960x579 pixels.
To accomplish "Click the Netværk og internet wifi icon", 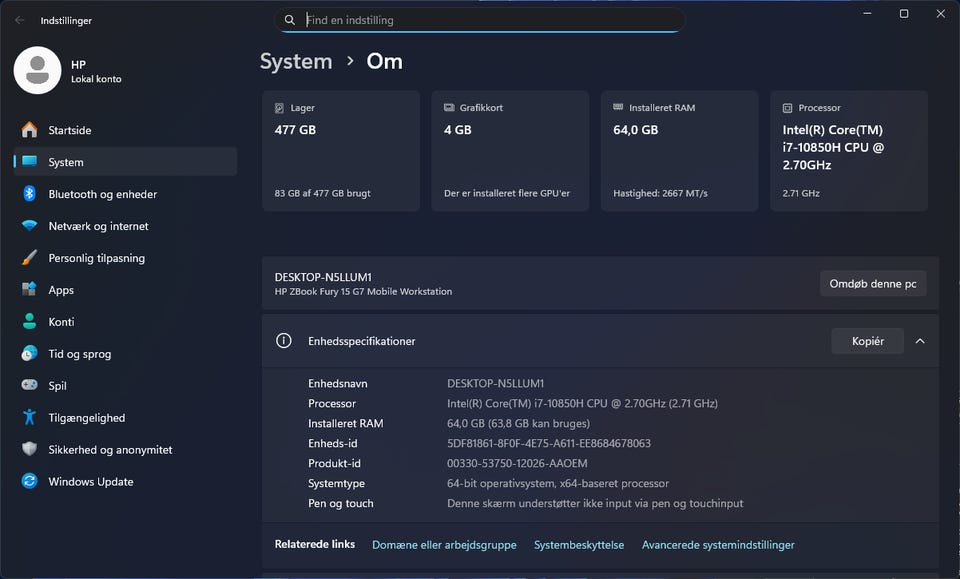I will tap(29, 225).
